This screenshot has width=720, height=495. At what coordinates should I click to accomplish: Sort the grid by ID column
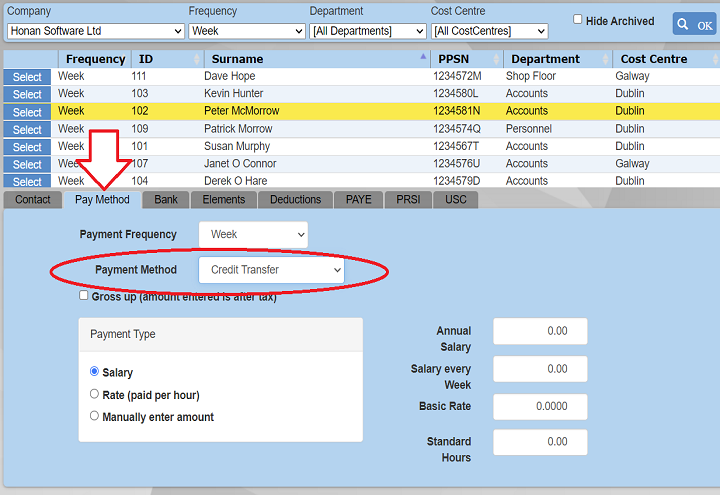146,59
